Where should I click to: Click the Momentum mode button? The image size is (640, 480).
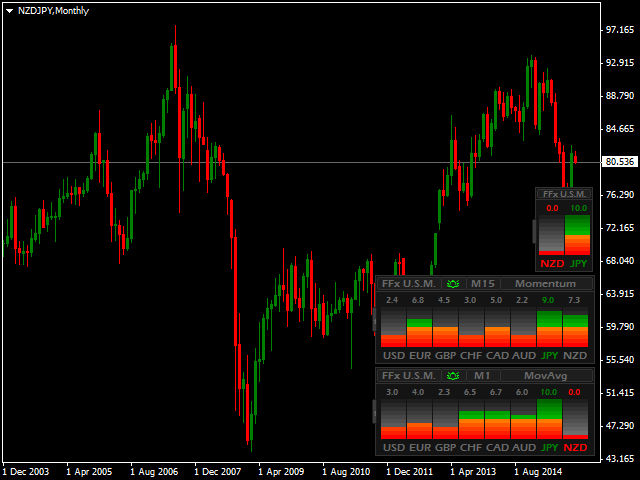point(546,284)
